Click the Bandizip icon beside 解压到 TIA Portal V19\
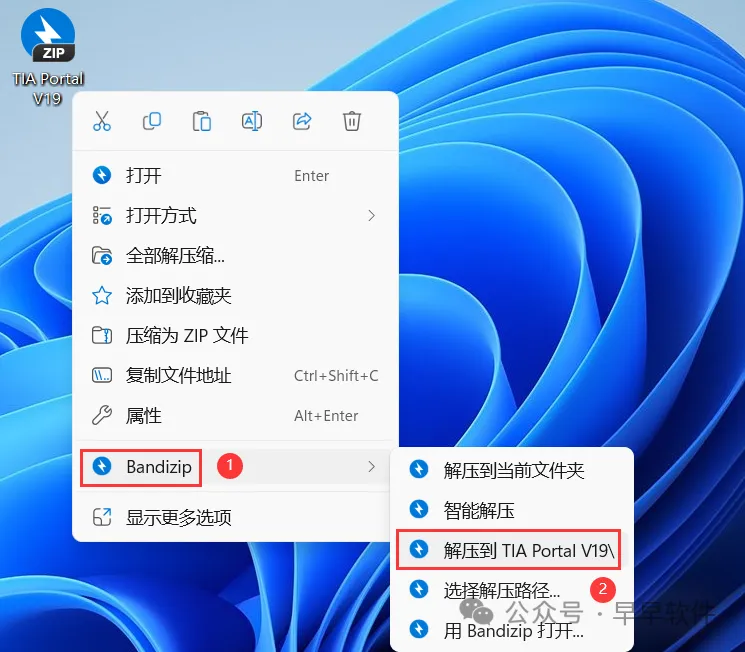 click(419, 549)
